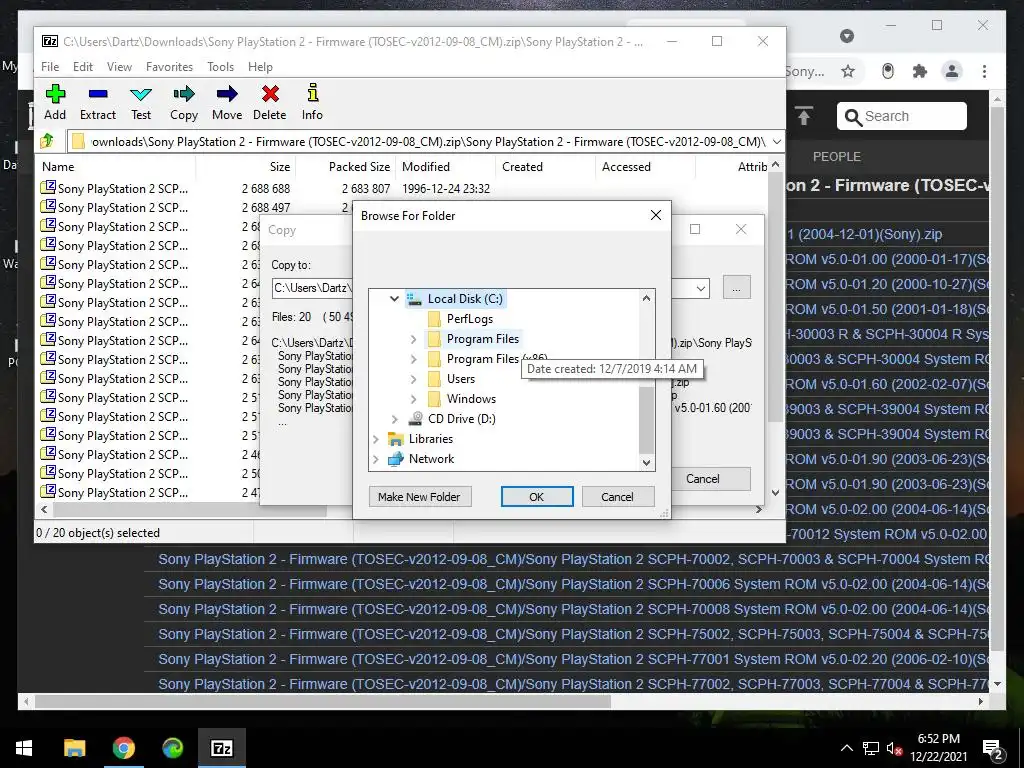
Task: Click the profile avatar icon in browser
Action: (x=952, y=71)
